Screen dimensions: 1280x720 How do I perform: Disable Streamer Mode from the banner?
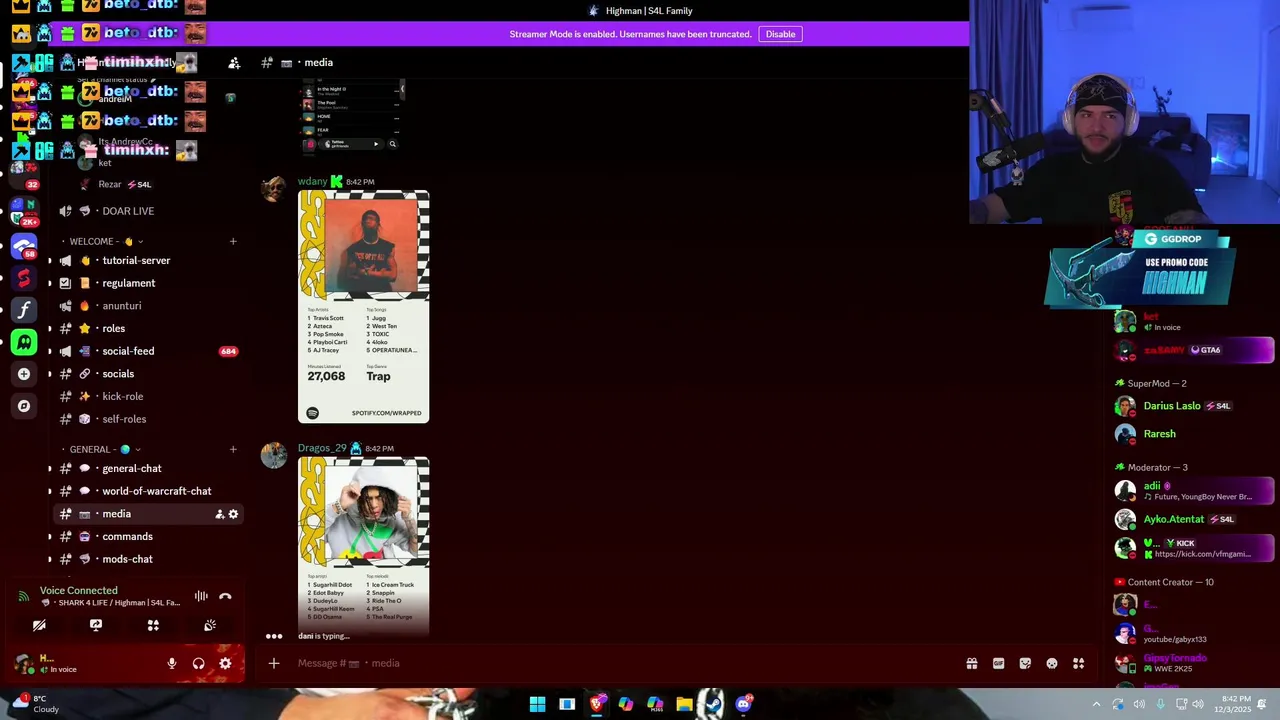[780, 34]
